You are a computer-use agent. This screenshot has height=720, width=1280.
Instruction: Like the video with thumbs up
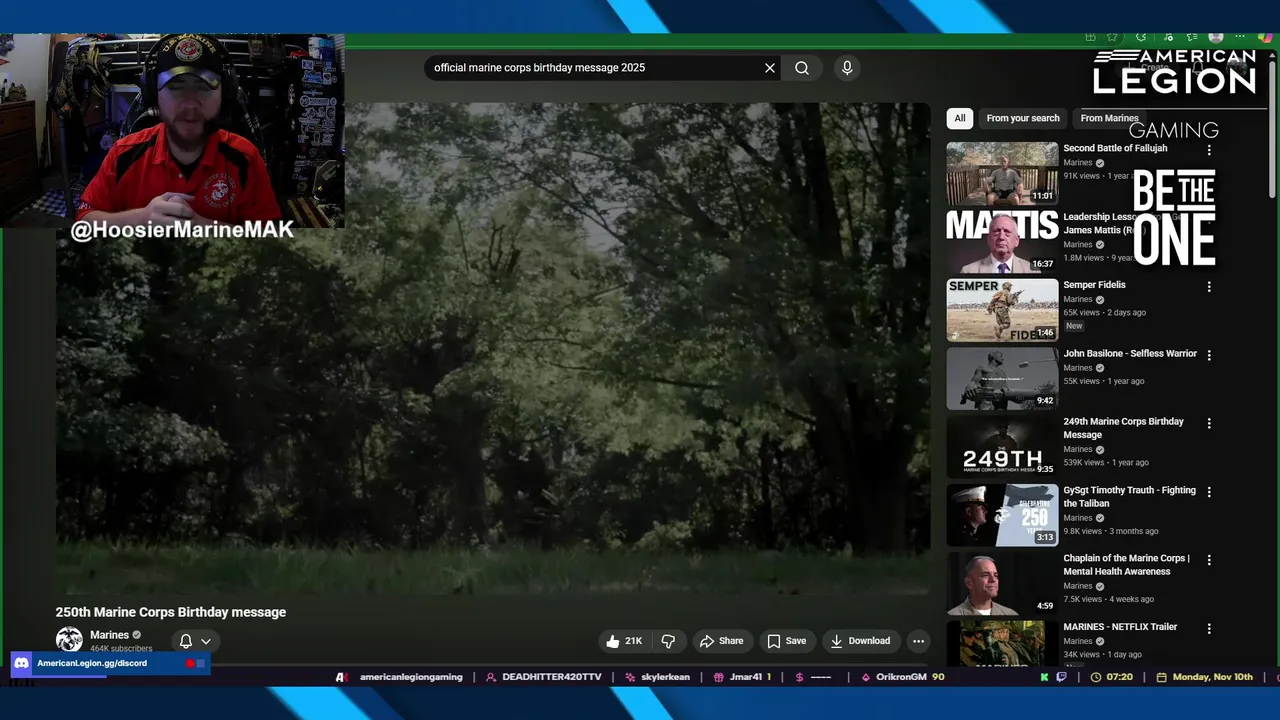[x=624, y=641]
